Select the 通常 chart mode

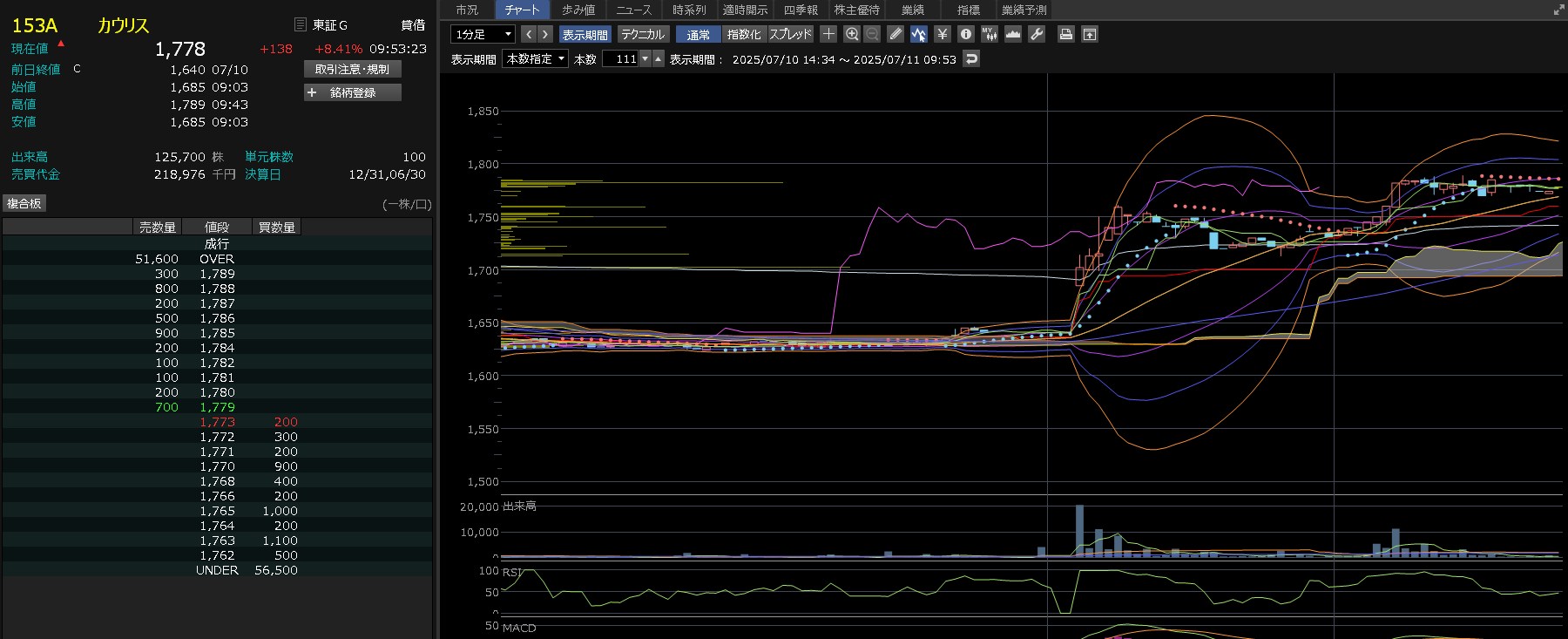pyautogui.click(x=699, y=34)
